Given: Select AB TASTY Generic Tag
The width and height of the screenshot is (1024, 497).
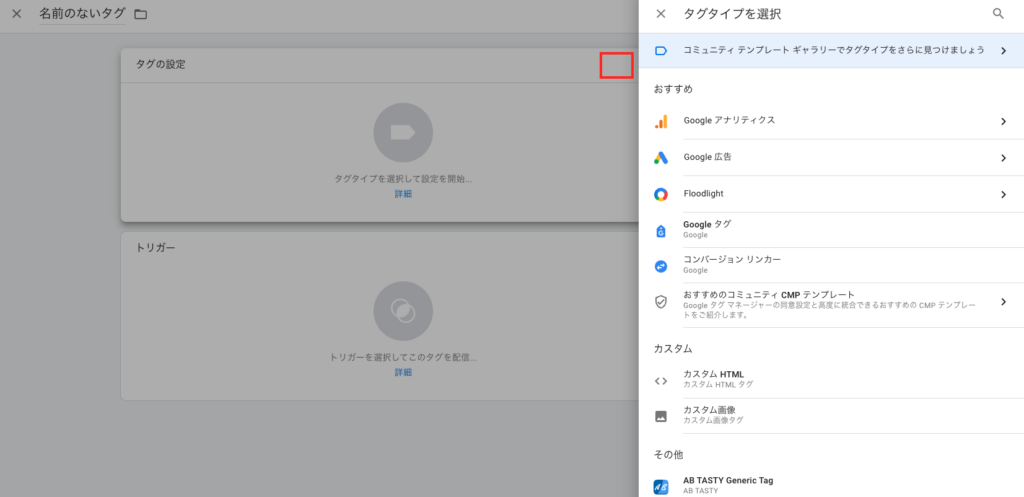Looking at the screenshot, I should (831, 485).
